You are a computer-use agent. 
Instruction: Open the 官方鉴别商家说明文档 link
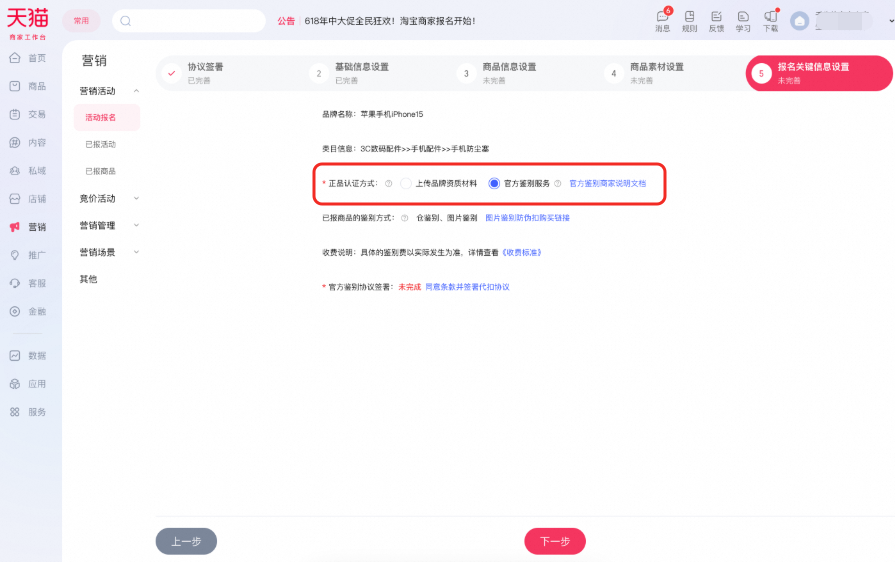click(608, 184)
